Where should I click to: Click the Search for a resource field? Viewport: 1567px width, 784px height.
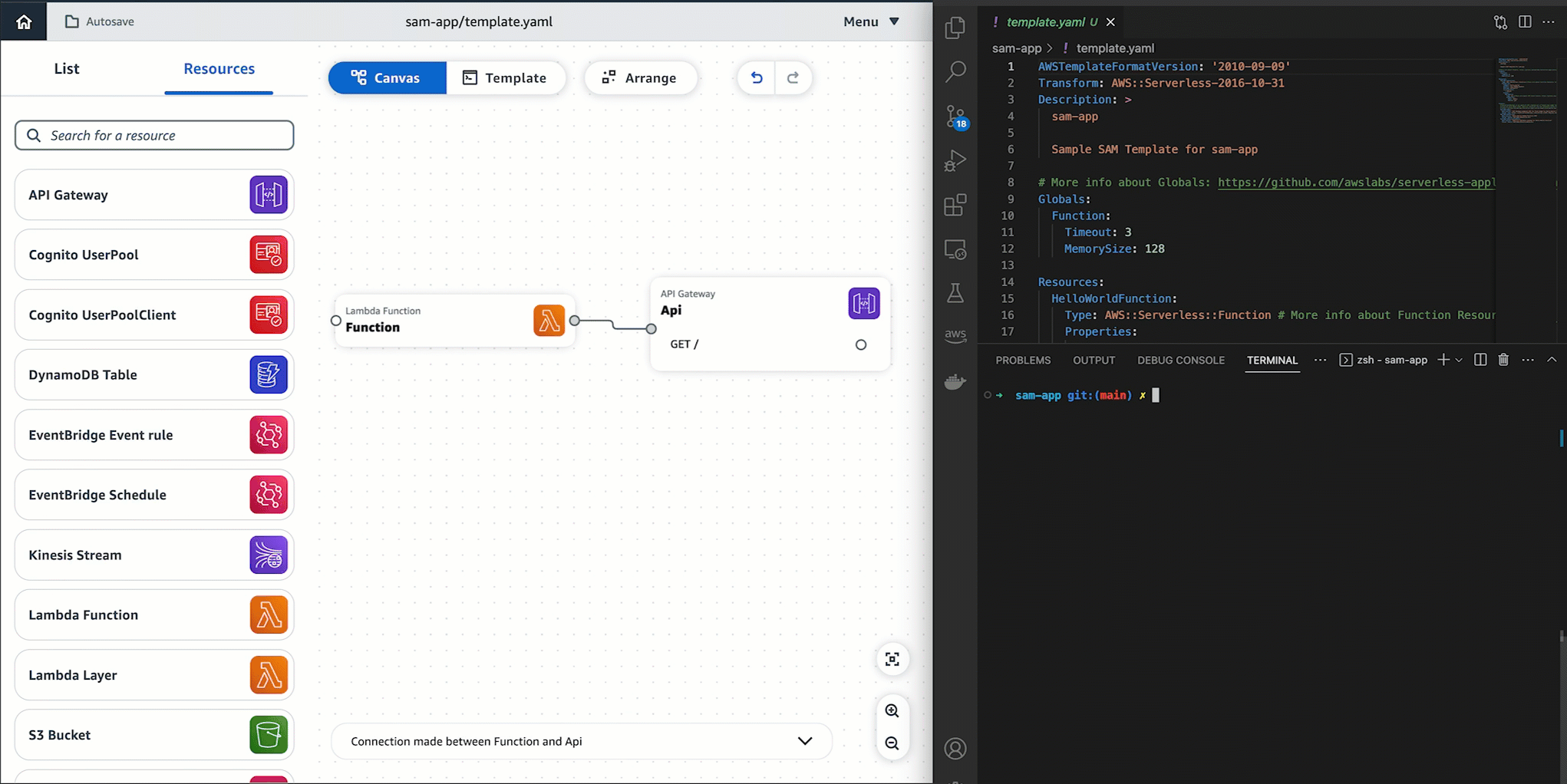click(153, 135)
